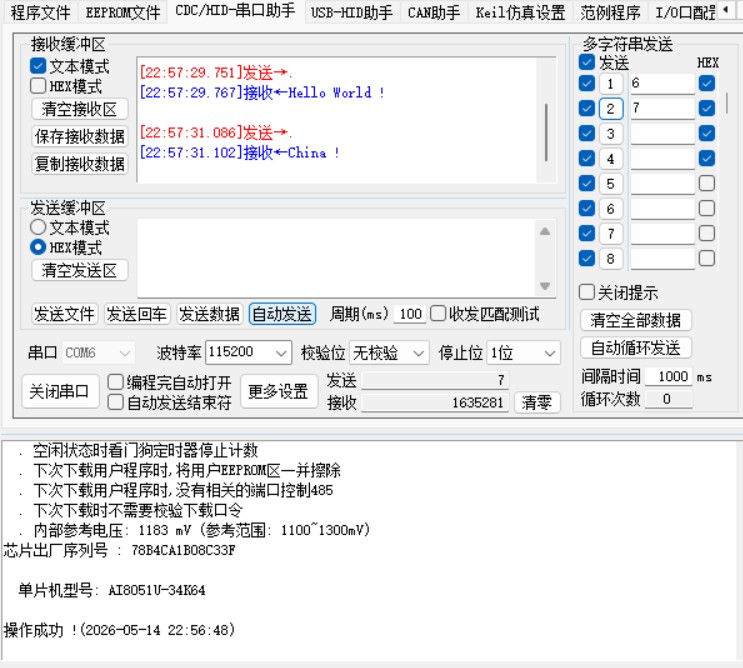Screen dimensions: 743x668
Task: Click received text 'Hello World !'
Action: coord(336,92)
